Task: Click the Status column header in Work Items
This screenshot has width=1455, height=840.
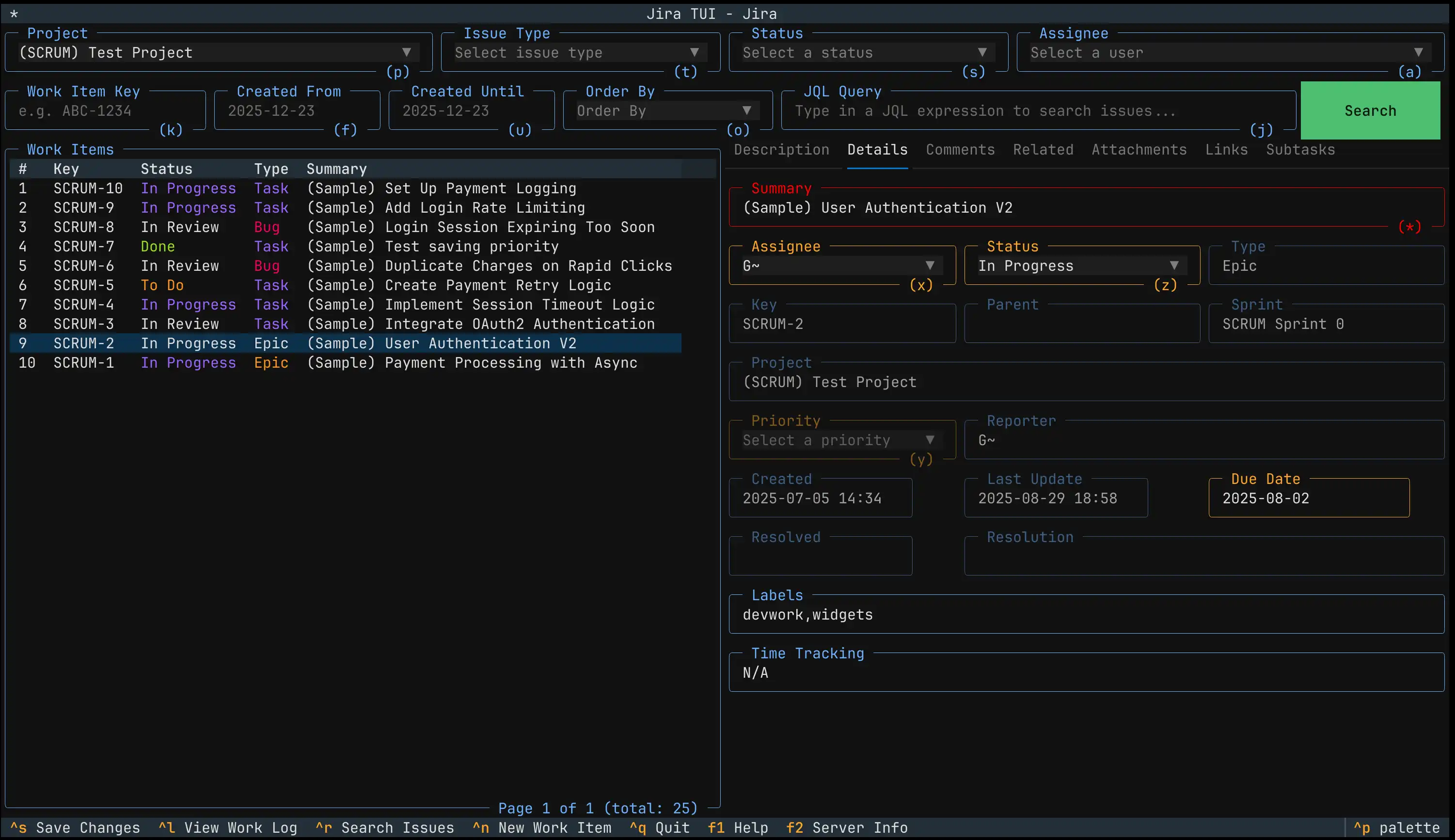Action: tap(166, 169)
